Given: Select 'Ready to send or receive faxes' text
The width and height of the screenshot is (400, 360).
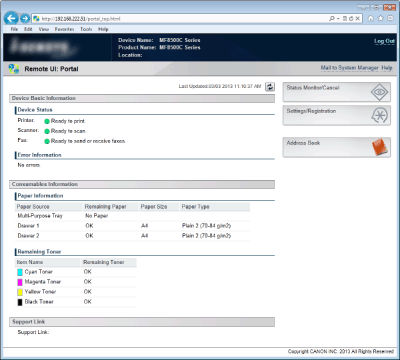Looking at the screenshot, I should 88,141.
